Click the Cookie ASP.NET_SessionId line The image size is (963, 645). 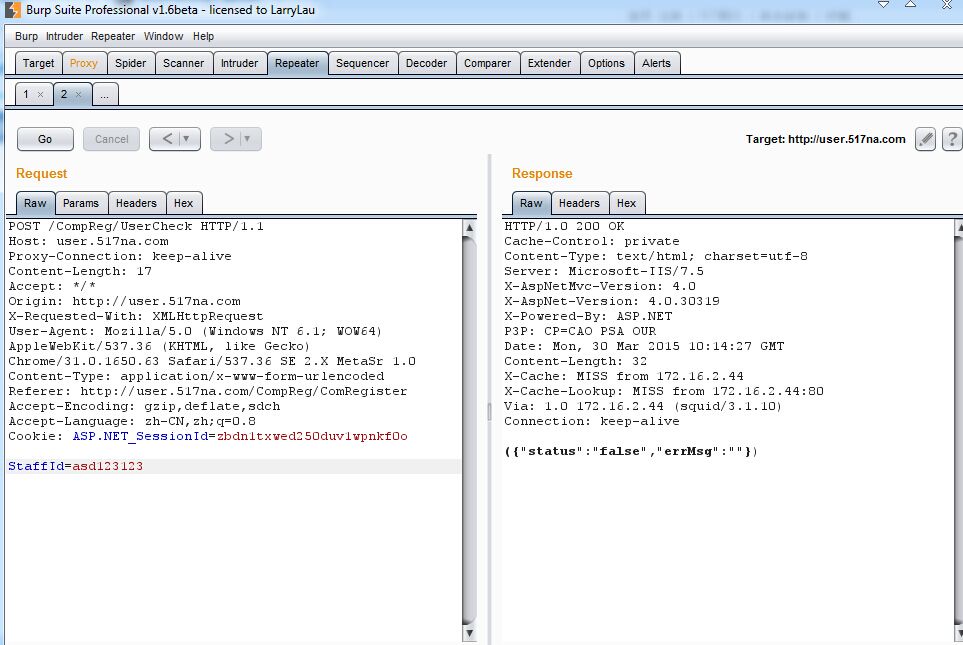208,436
